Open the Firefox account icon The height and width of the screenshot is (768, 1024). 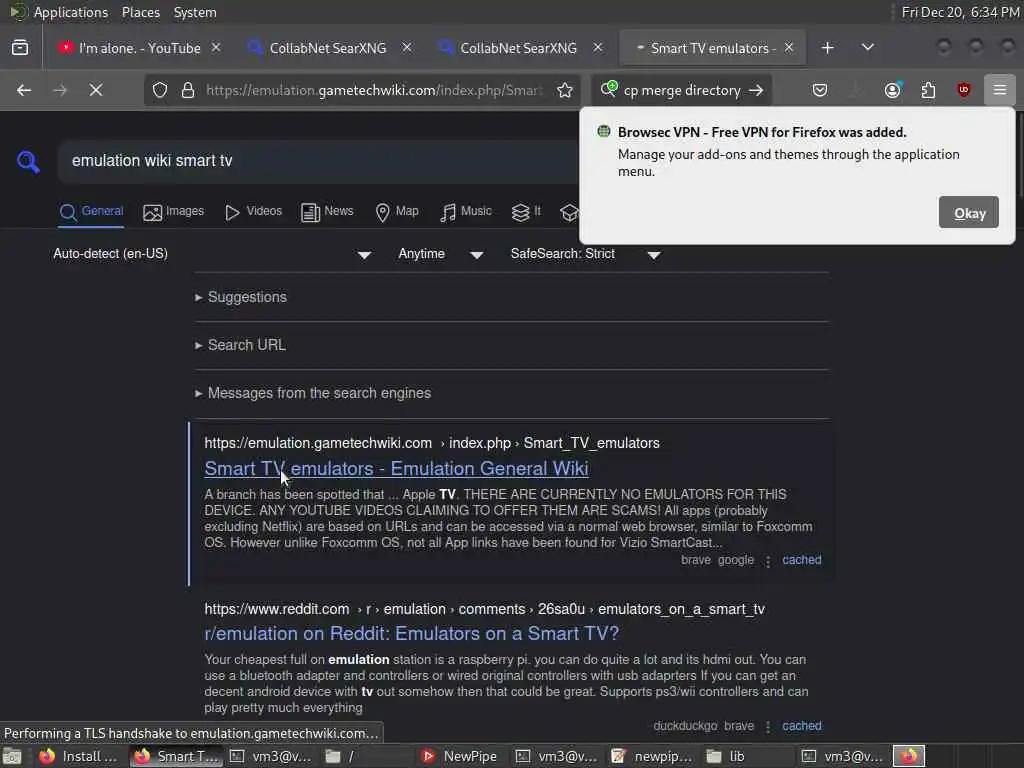coord(893,90)
